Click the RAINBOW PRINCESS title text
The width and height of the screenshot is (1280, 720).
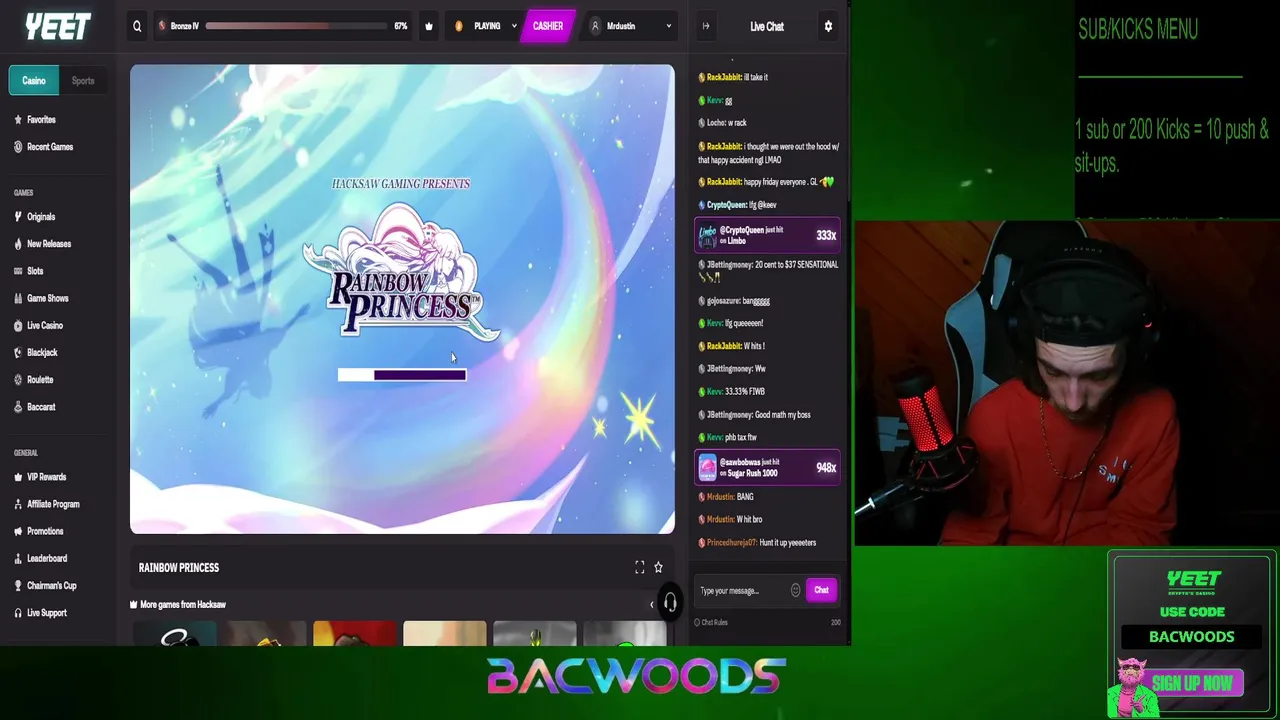[179, 568]
